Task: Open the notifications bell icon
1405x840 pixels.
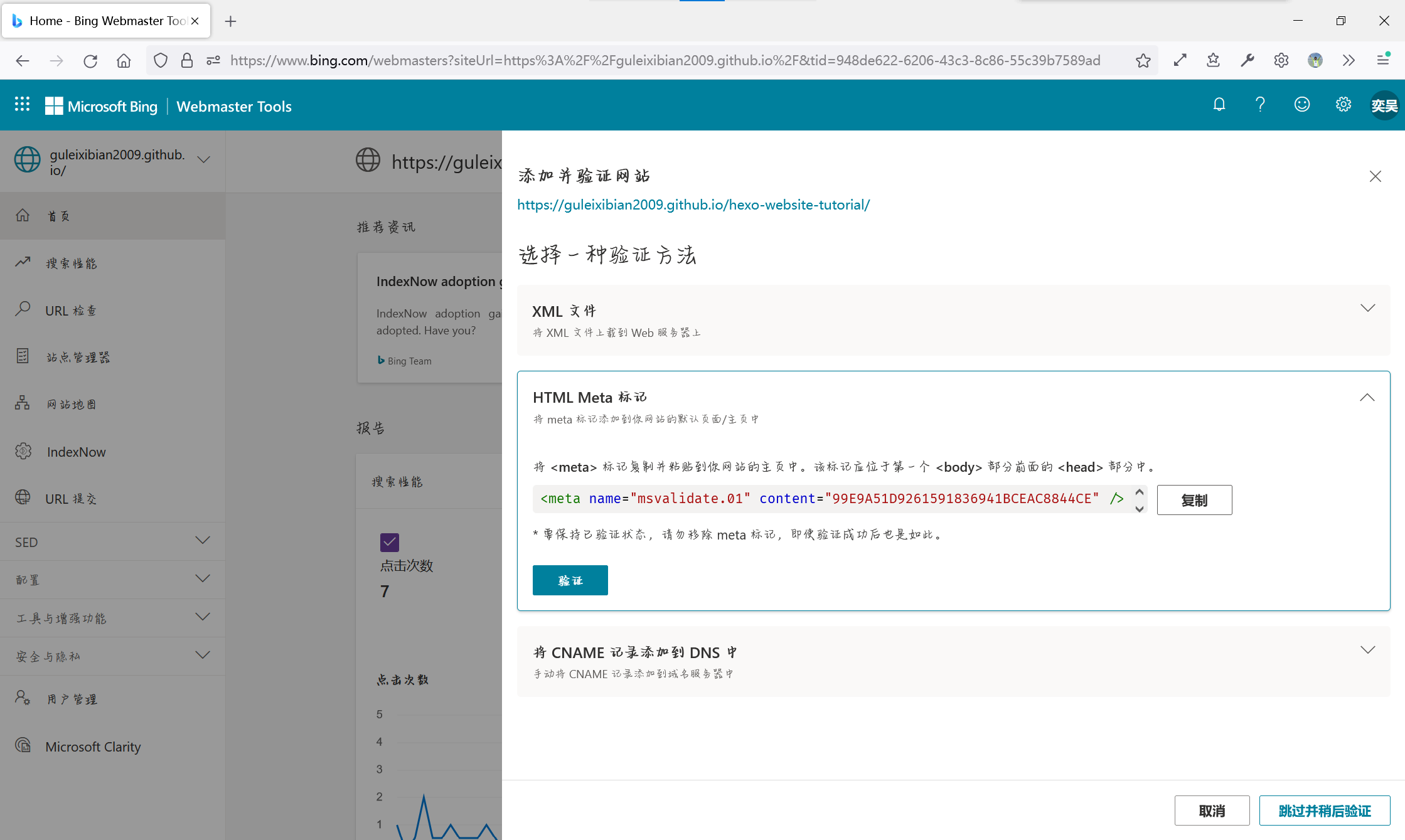Action: coord(1219,105)
